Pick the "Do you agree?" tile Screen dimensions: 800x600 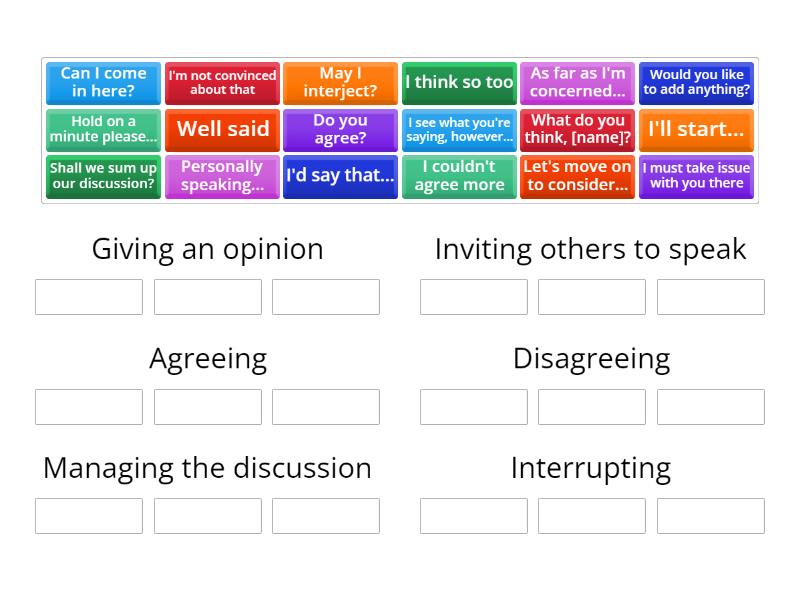pos(340,130)
